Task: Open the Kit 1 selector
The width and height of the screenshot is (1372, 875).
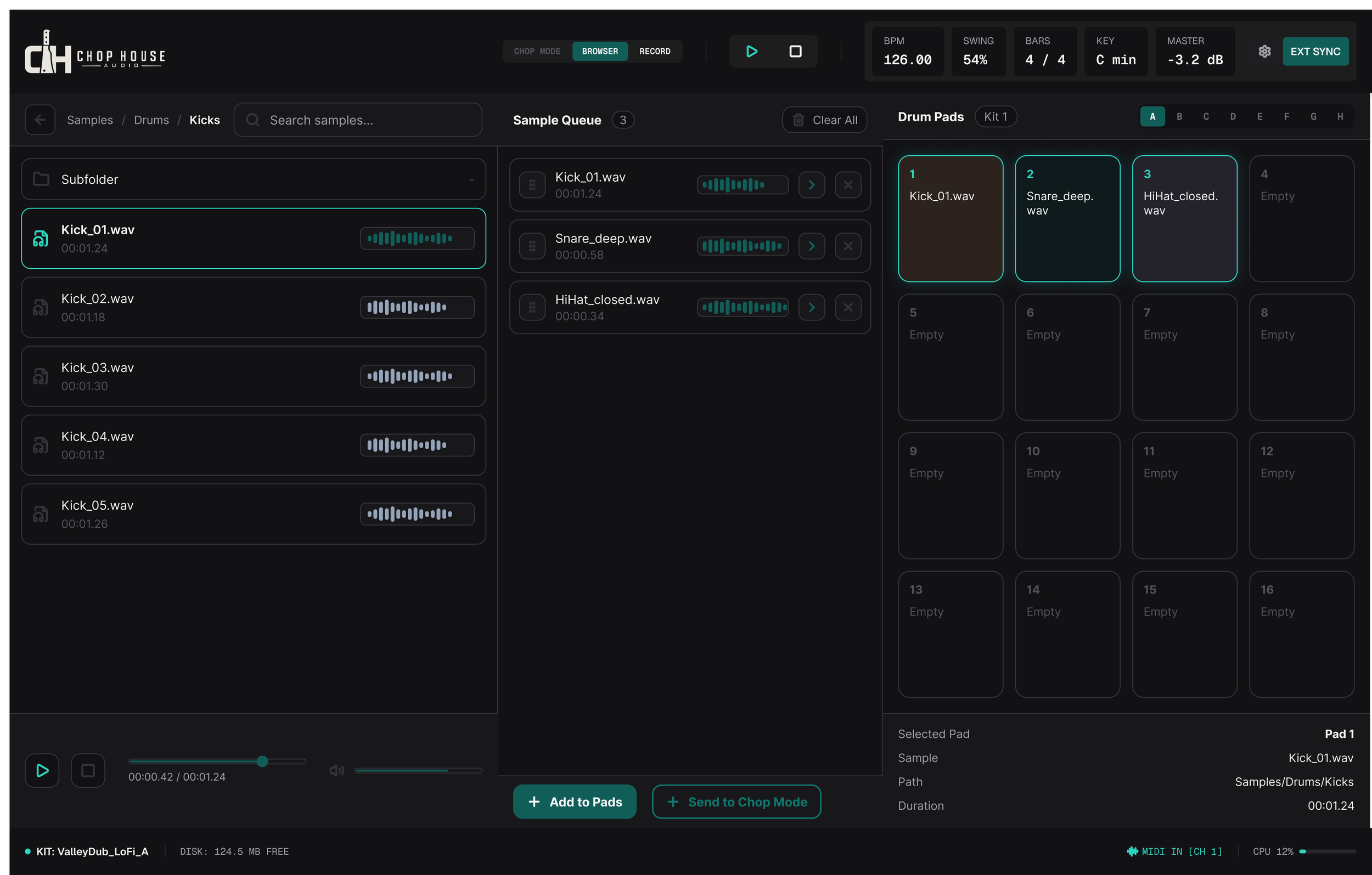Action: tap(996, 116)
